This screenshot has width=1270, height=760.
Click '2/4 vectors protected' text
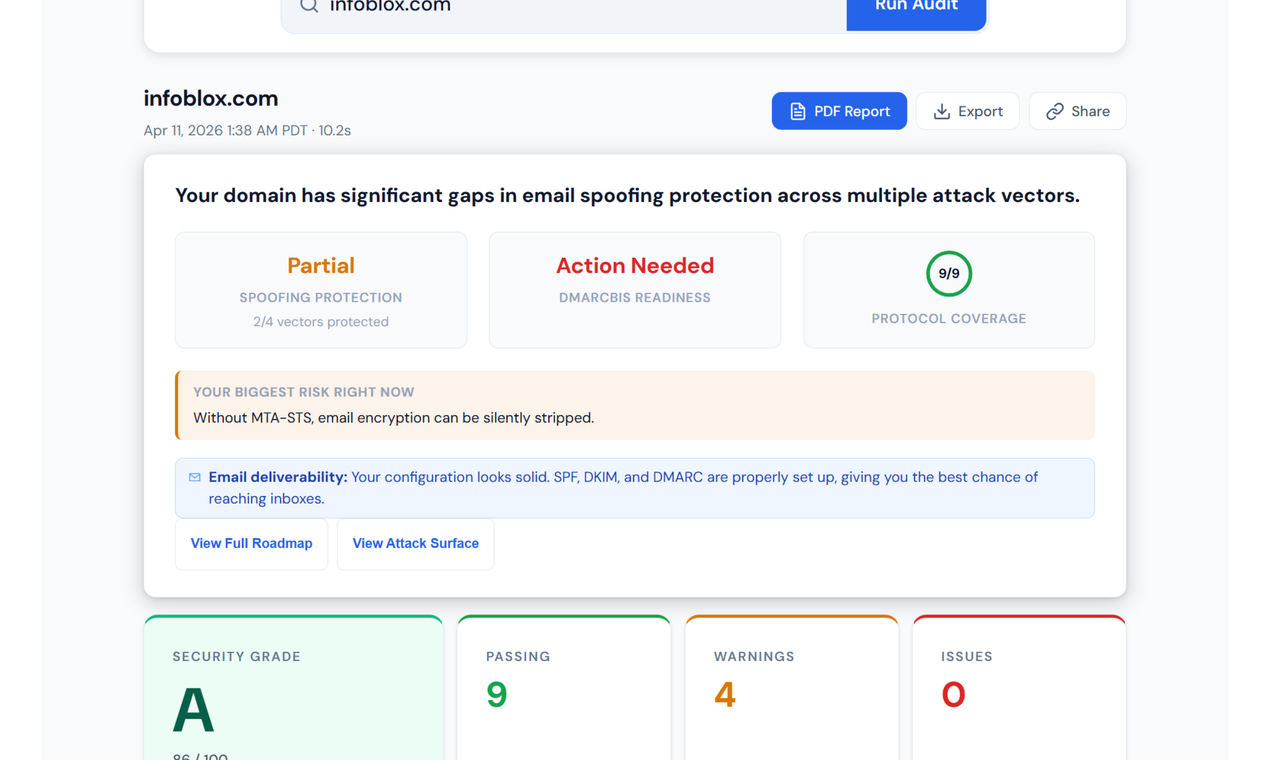click(321, 322)
